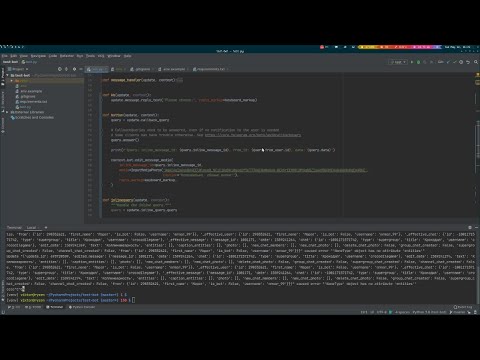Click the terminal panel settings gear
This screenshot has height=360, width=480.
[470, 227]
